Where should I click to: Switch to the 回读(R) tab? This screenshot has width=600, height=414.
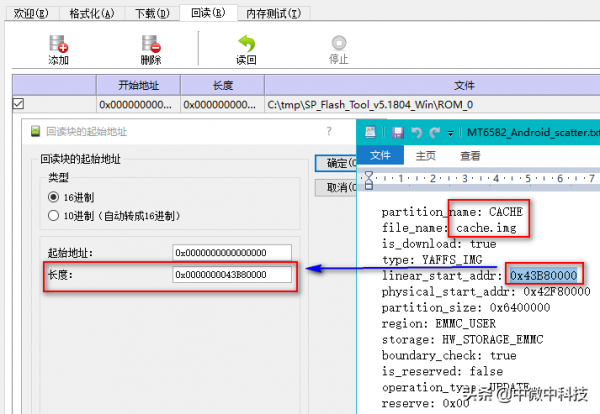pyautogui.click(x=209, y=13)
